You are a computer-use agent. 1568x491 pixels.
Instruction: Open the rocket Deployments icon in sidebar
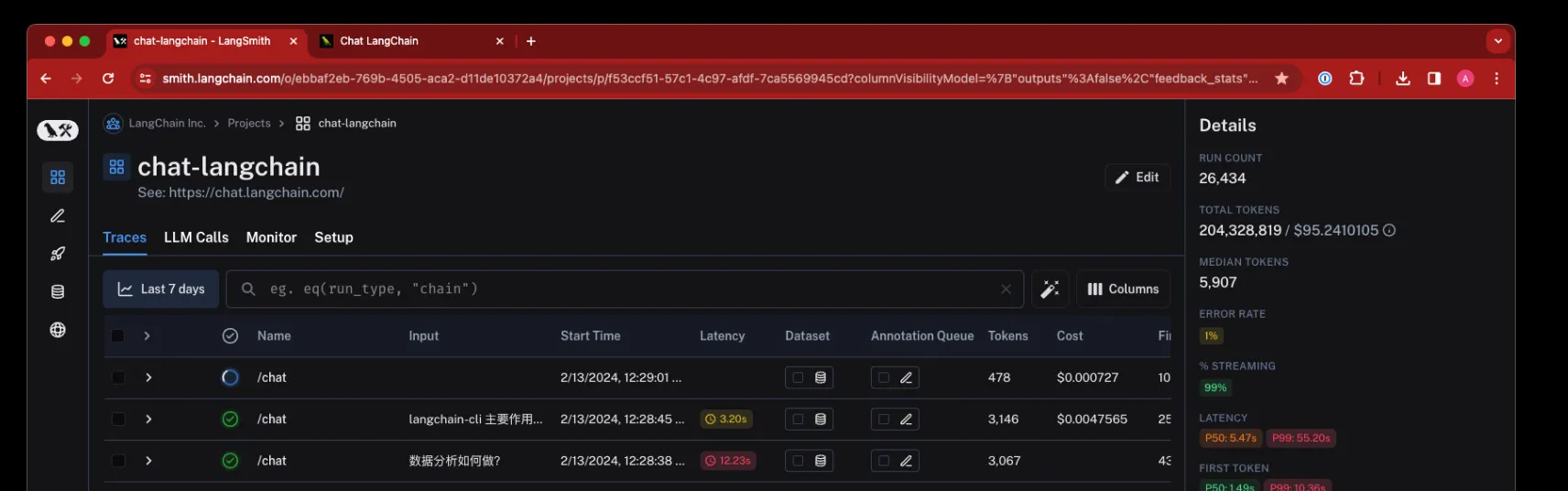pos(58,254)
